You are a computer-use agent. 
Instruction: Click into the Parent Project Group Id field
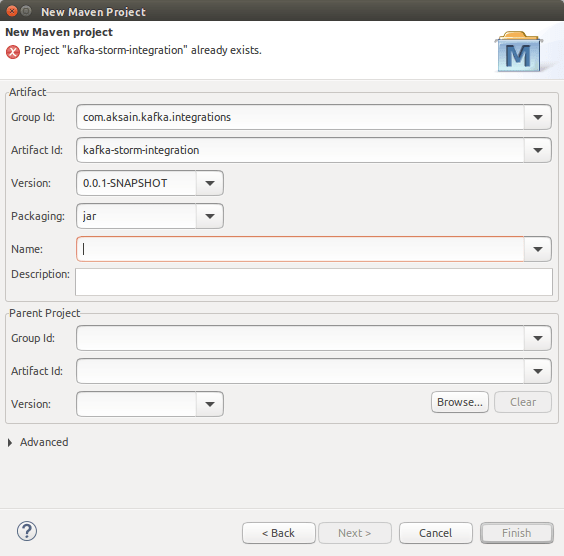point(300,338)
